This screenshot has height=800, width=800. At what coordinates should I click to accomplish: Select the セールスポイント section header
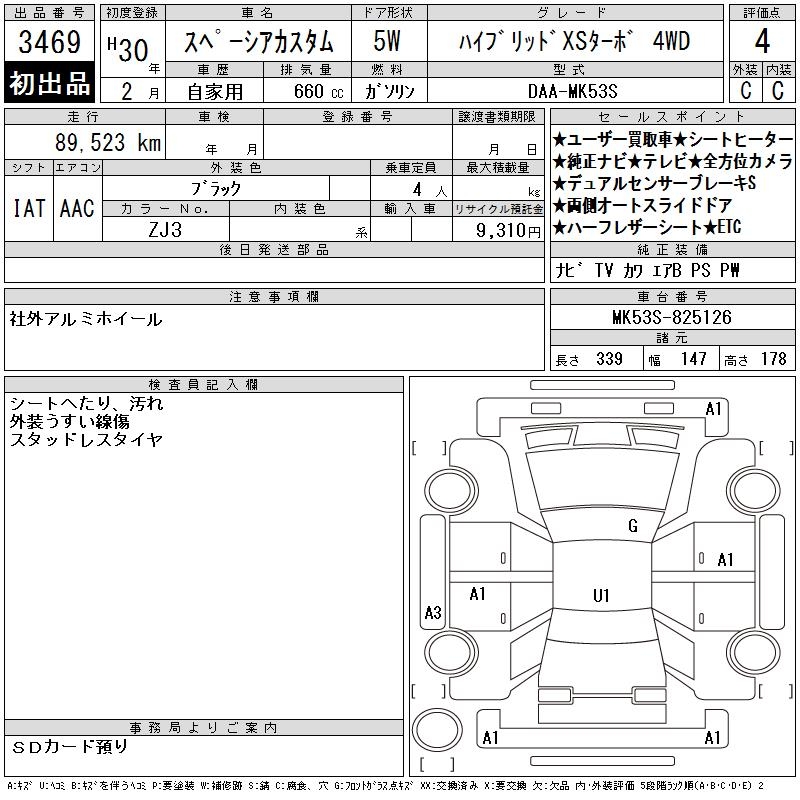pos(672,117)
